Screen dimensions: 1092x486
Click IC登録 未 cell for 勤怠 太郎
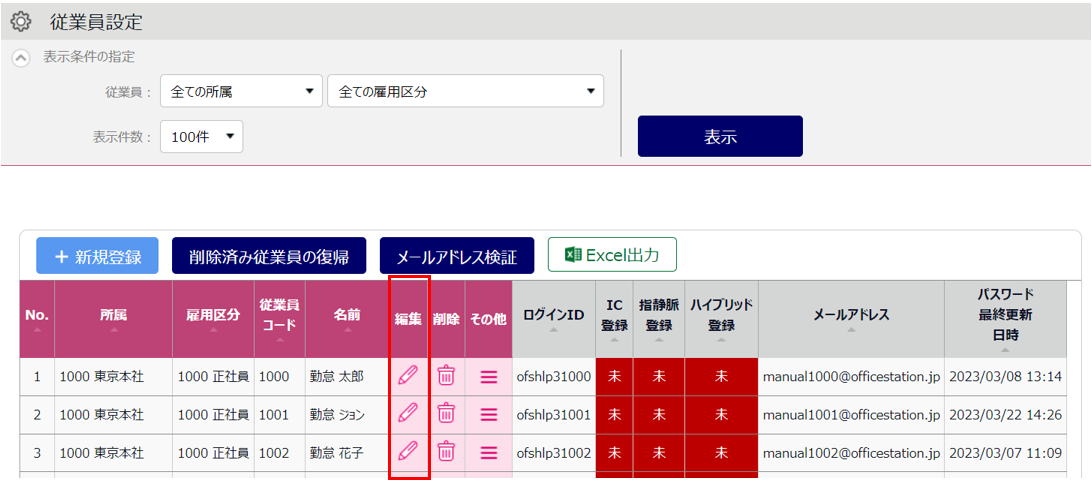pyautogui.click(x=614, y=377)
